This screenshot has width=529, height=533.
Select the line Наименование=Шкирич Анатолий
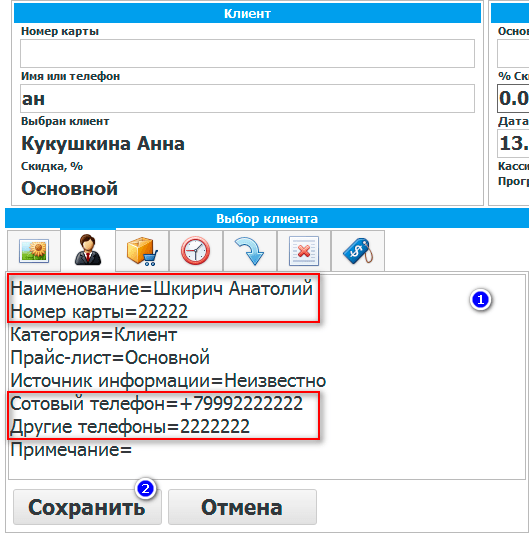click(161, 289)
